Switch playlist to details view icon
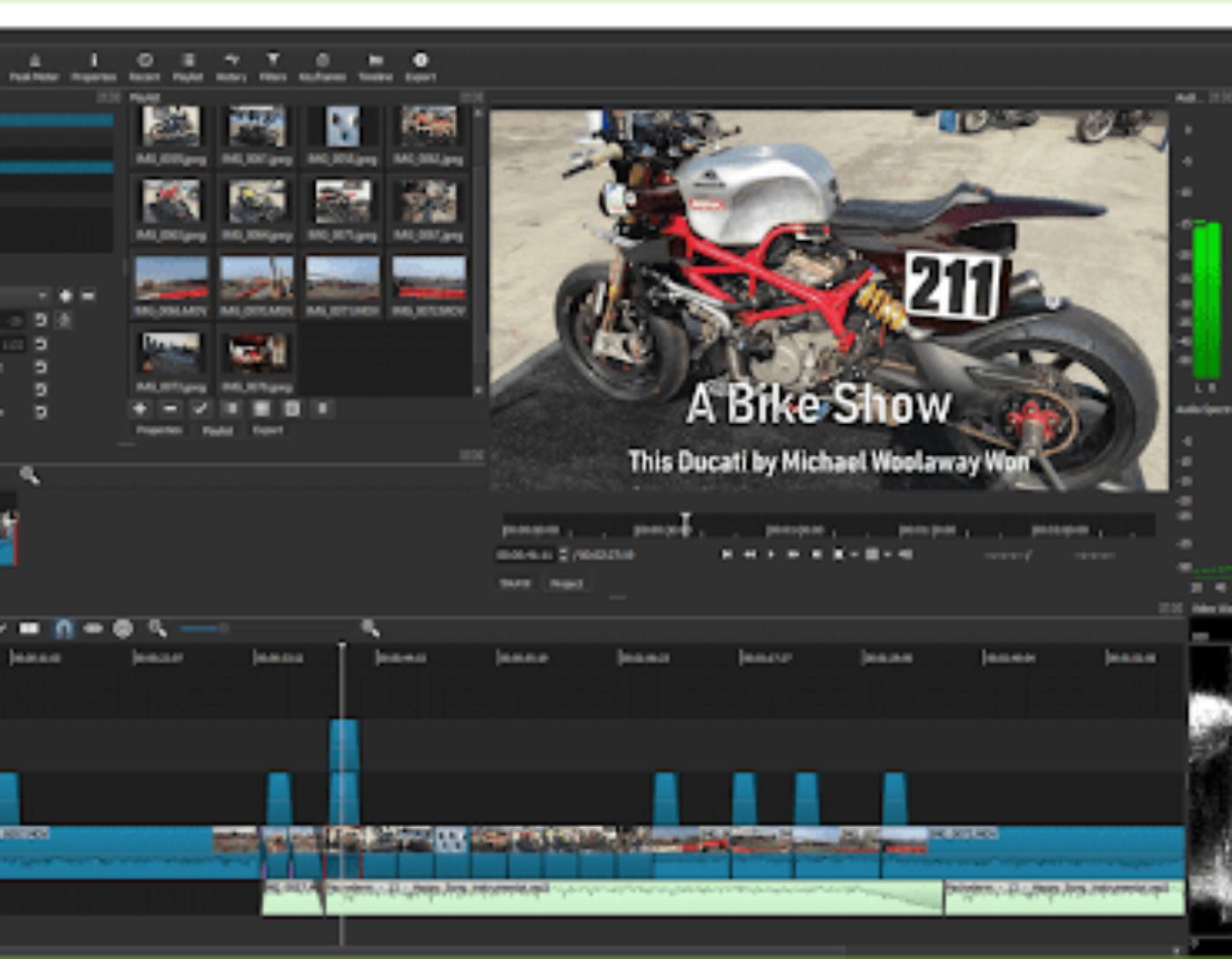 coord(231,408)
